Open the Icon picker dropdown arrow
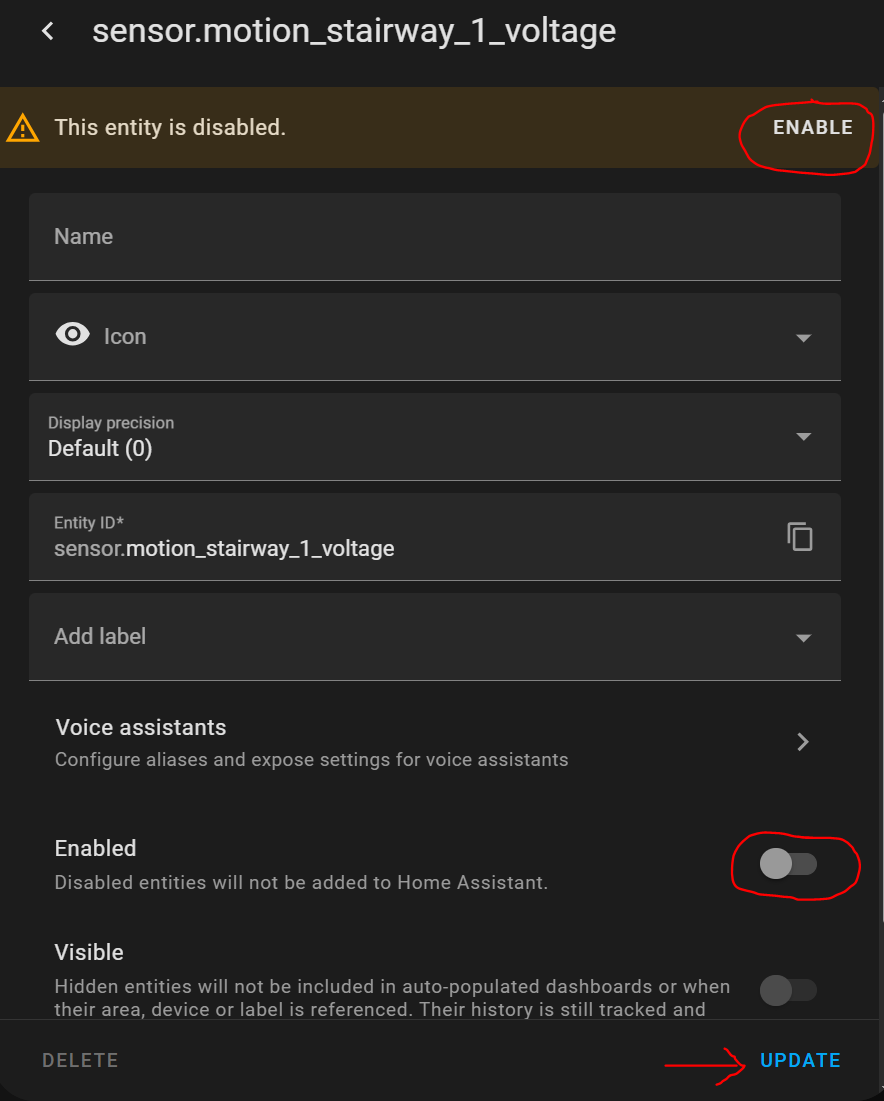Image resolution: width=884 pixels, height=1101 pixels. click(803, 338)
